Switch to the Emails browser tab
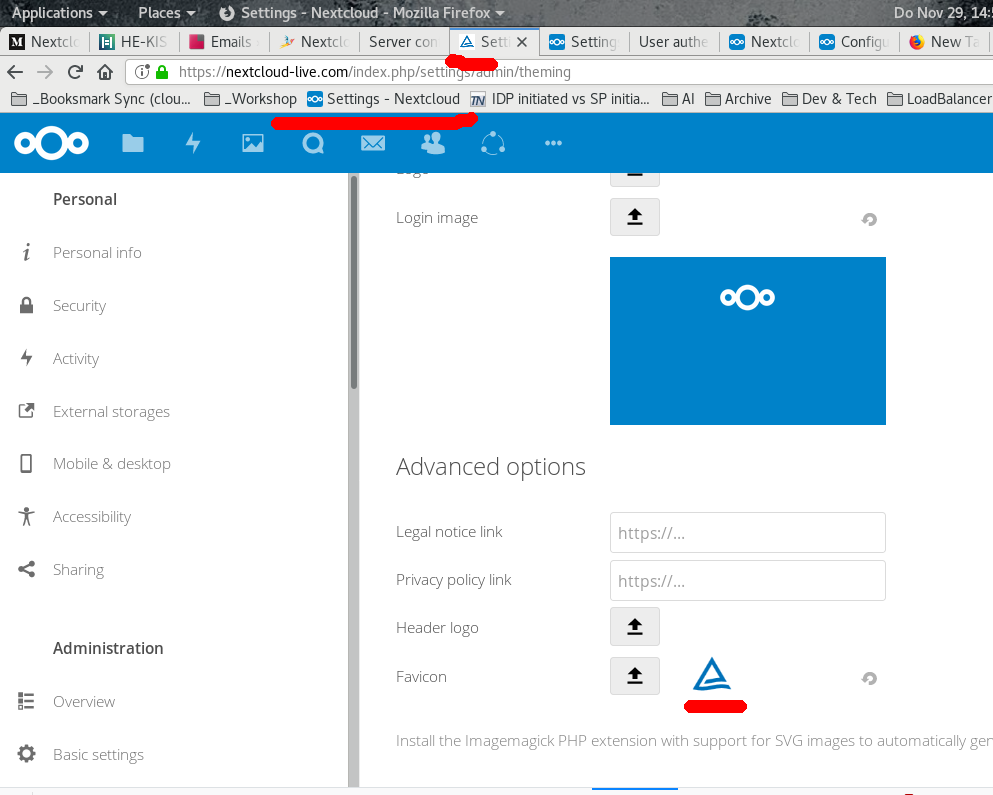Image resolution: width=993 pixels, height=795 pixels. 224,42
